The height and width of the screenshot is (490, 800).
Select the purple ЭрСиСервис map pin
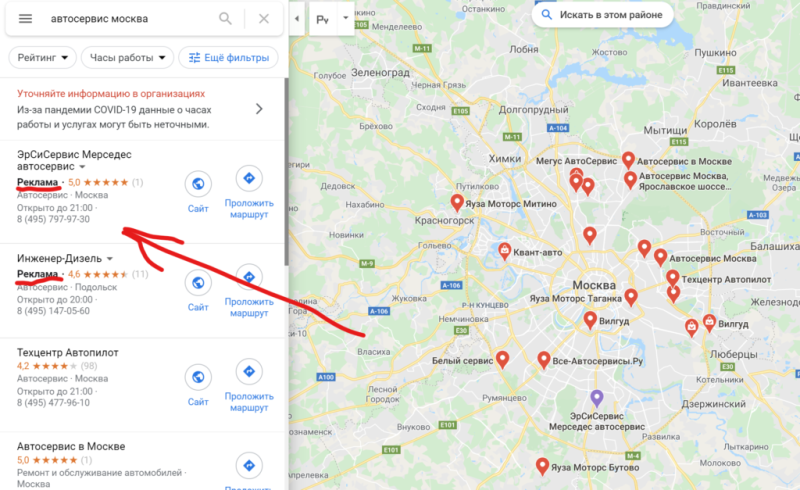point(597,398)
